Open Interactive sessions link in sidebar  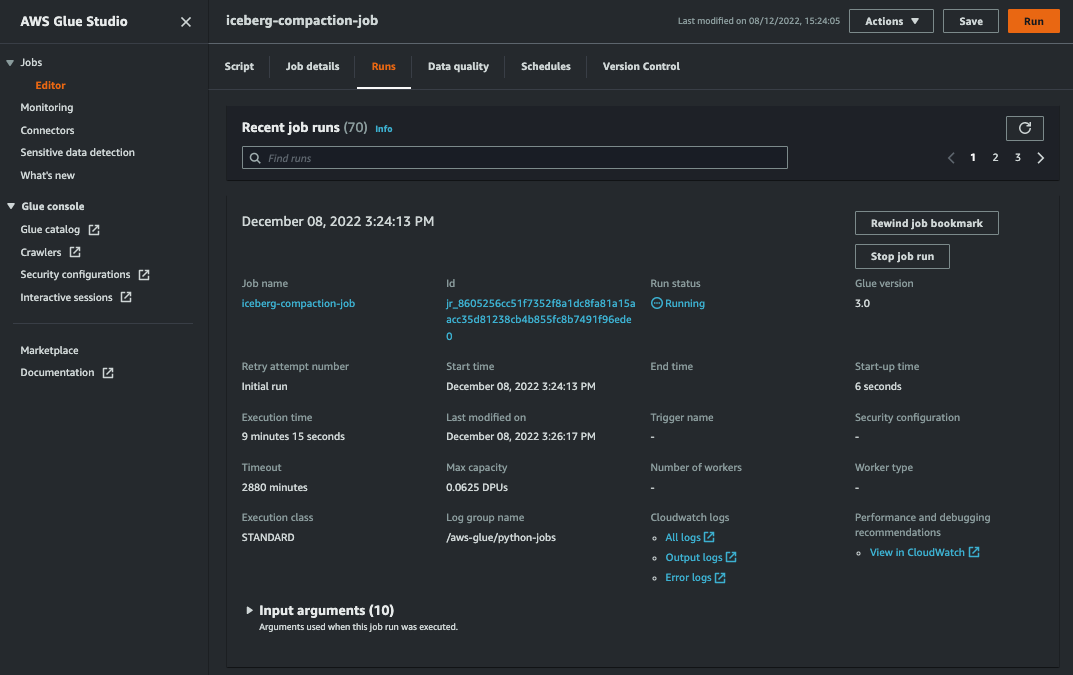66,297
